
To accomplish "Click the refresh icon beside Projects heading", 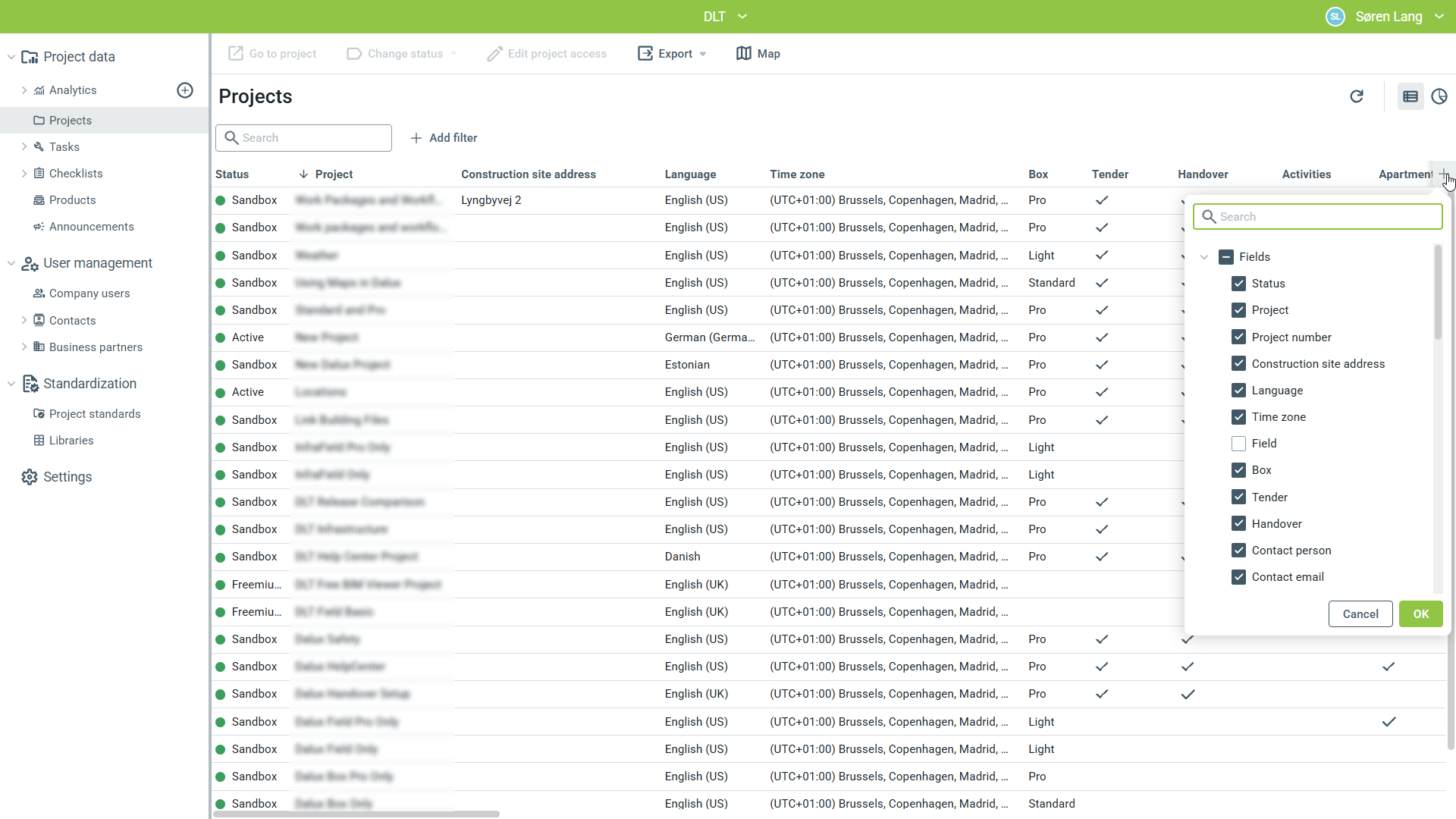I will pos(1357,96).
